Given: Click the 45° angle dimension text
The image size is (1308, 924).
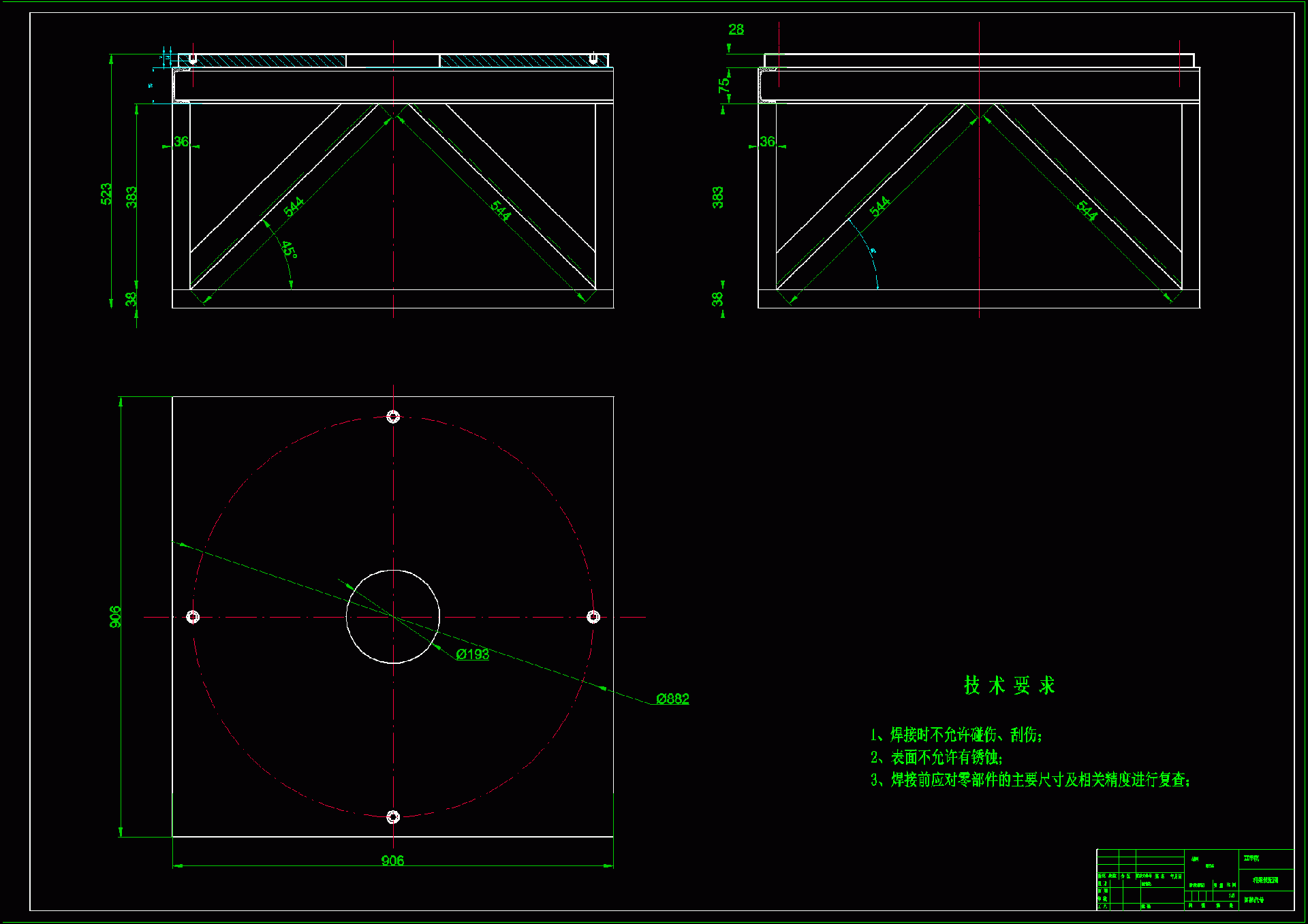Looking at the screenshot, I should coord(289,251).
